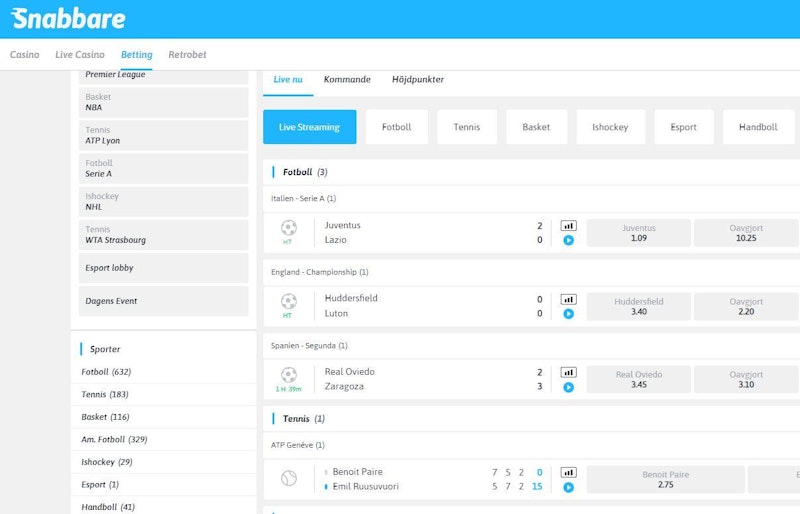The width and height of the screenshot is (800, 514).
Task: Select the Live Streaming filter button
Action: 309,127
